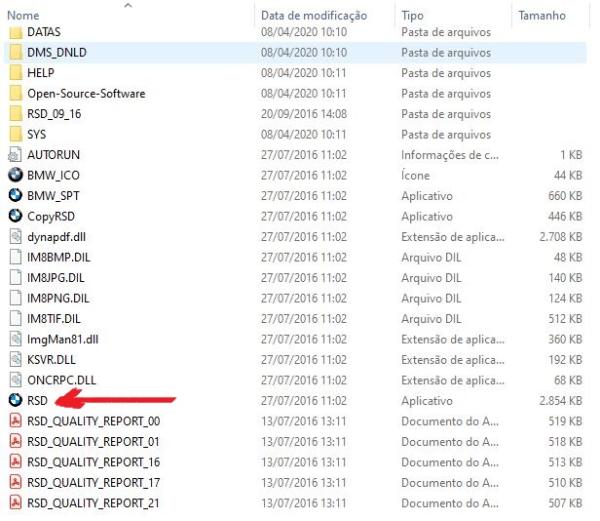The width and height of the screenshot is (600, 521).
Task: Click the RSD application BMW icon
Action: [15, 400]
